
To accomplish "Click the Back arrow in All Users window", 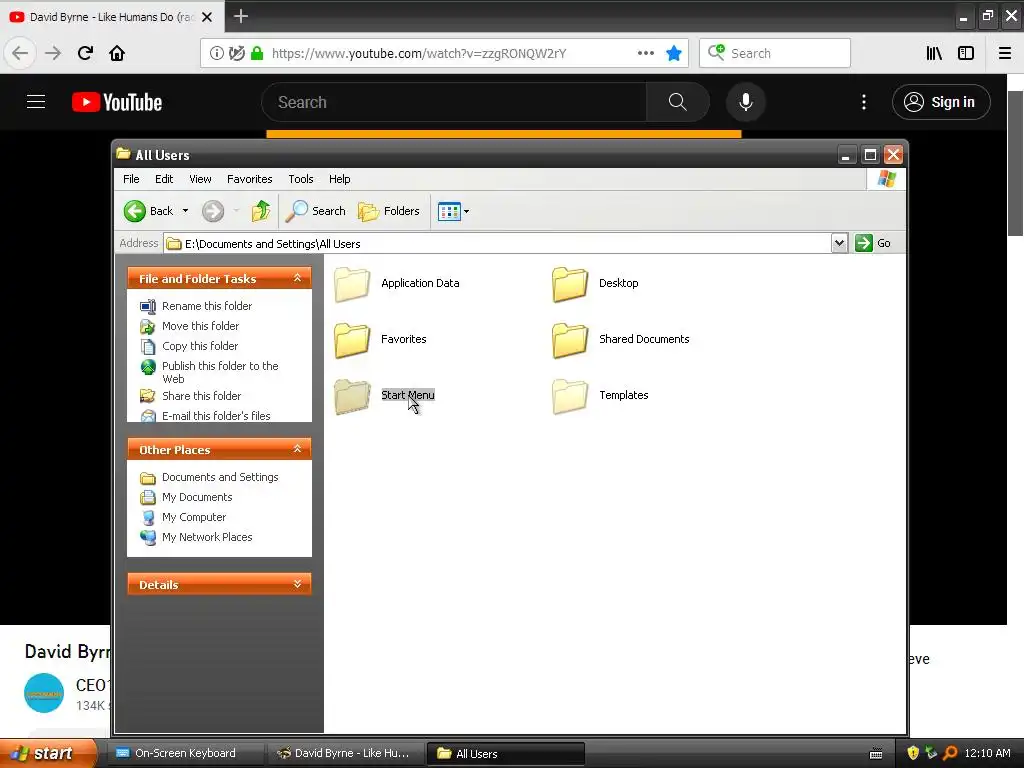I will pyautogui.click(x=135, y=211).
